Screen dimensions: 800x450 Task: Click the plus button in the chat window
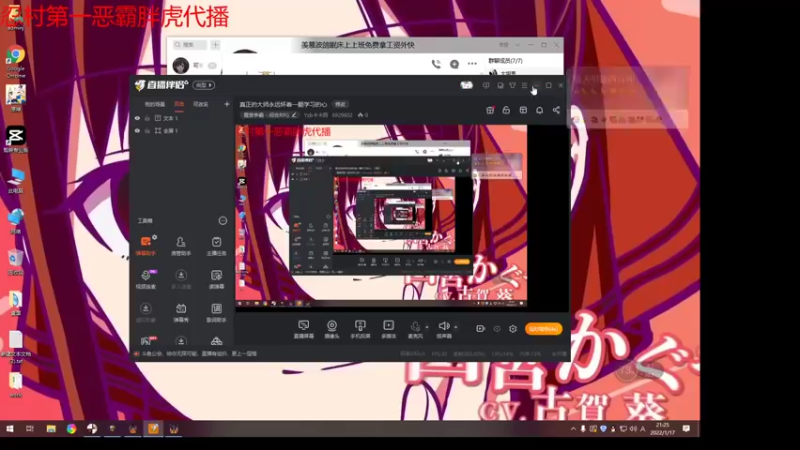[215, 45]
